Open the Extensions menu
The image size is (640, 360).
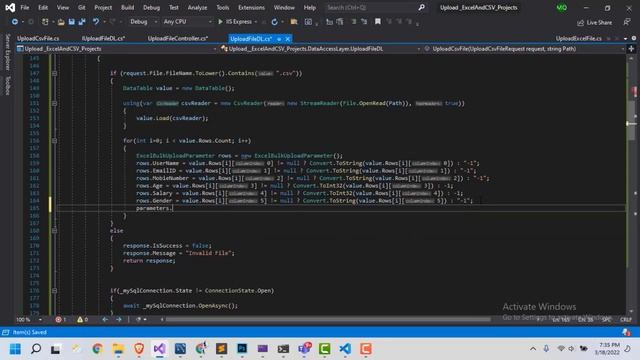251,7
